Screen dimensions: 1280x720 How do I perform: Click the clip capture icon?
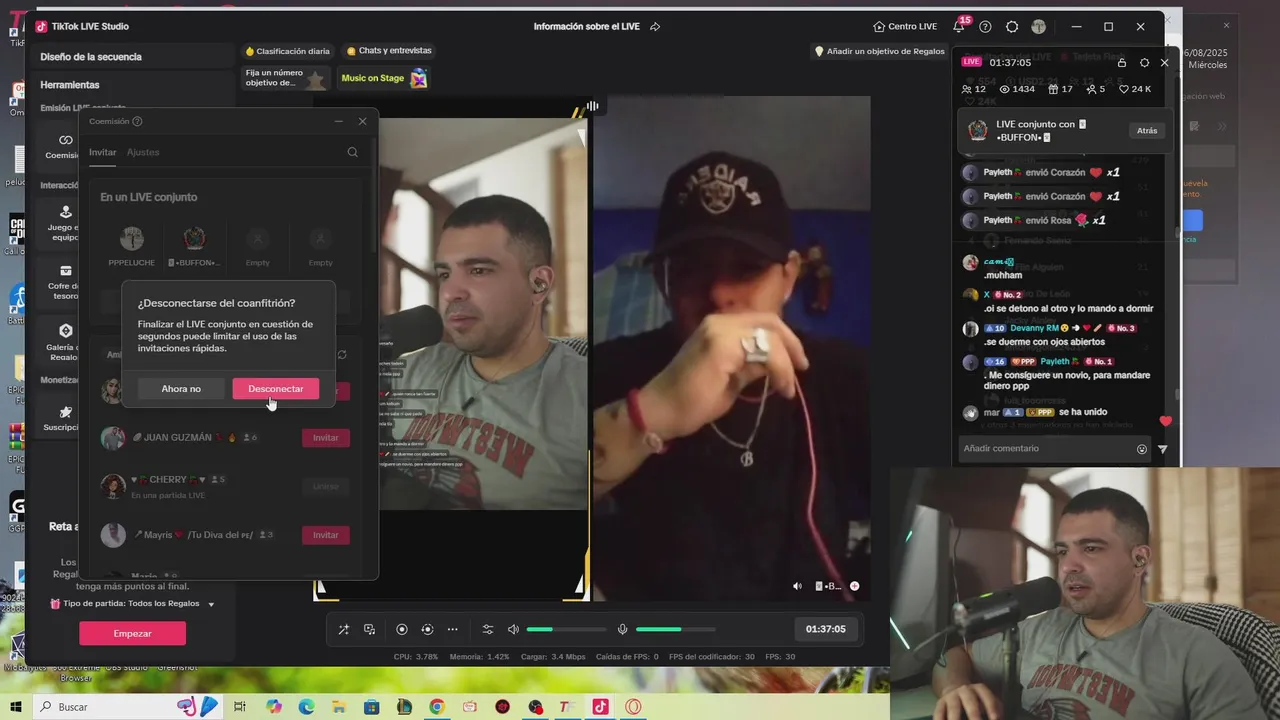point(427,629)
